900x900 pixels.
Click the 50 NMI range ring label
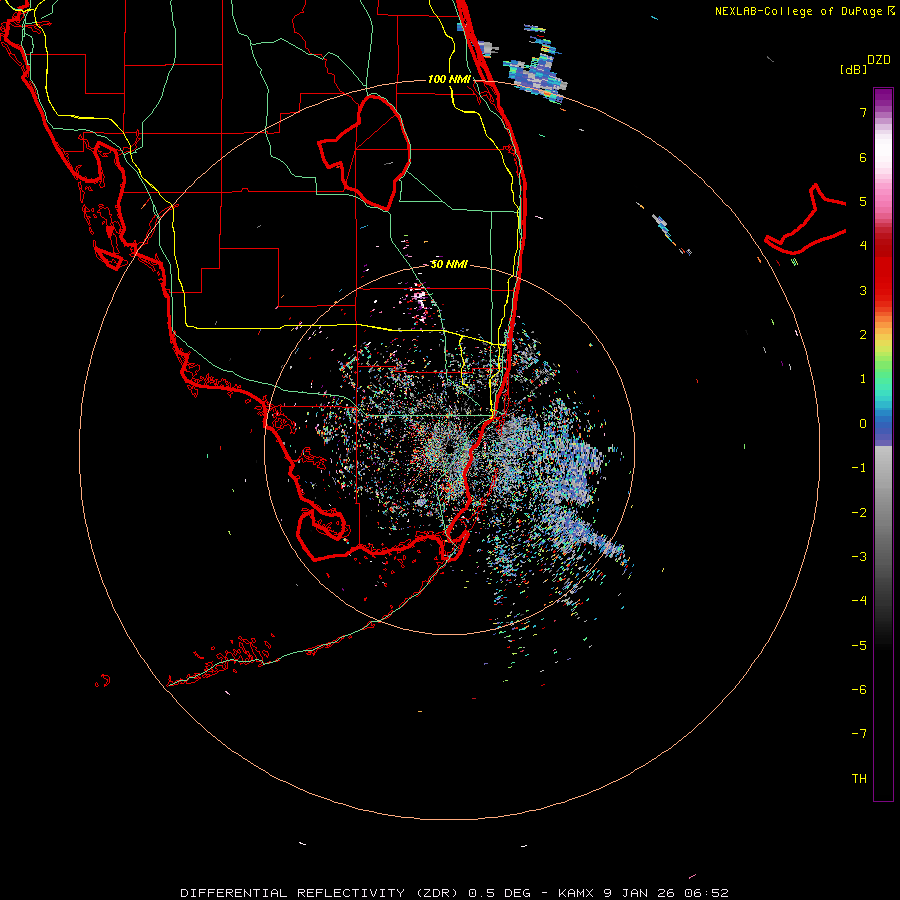[449, 264]
